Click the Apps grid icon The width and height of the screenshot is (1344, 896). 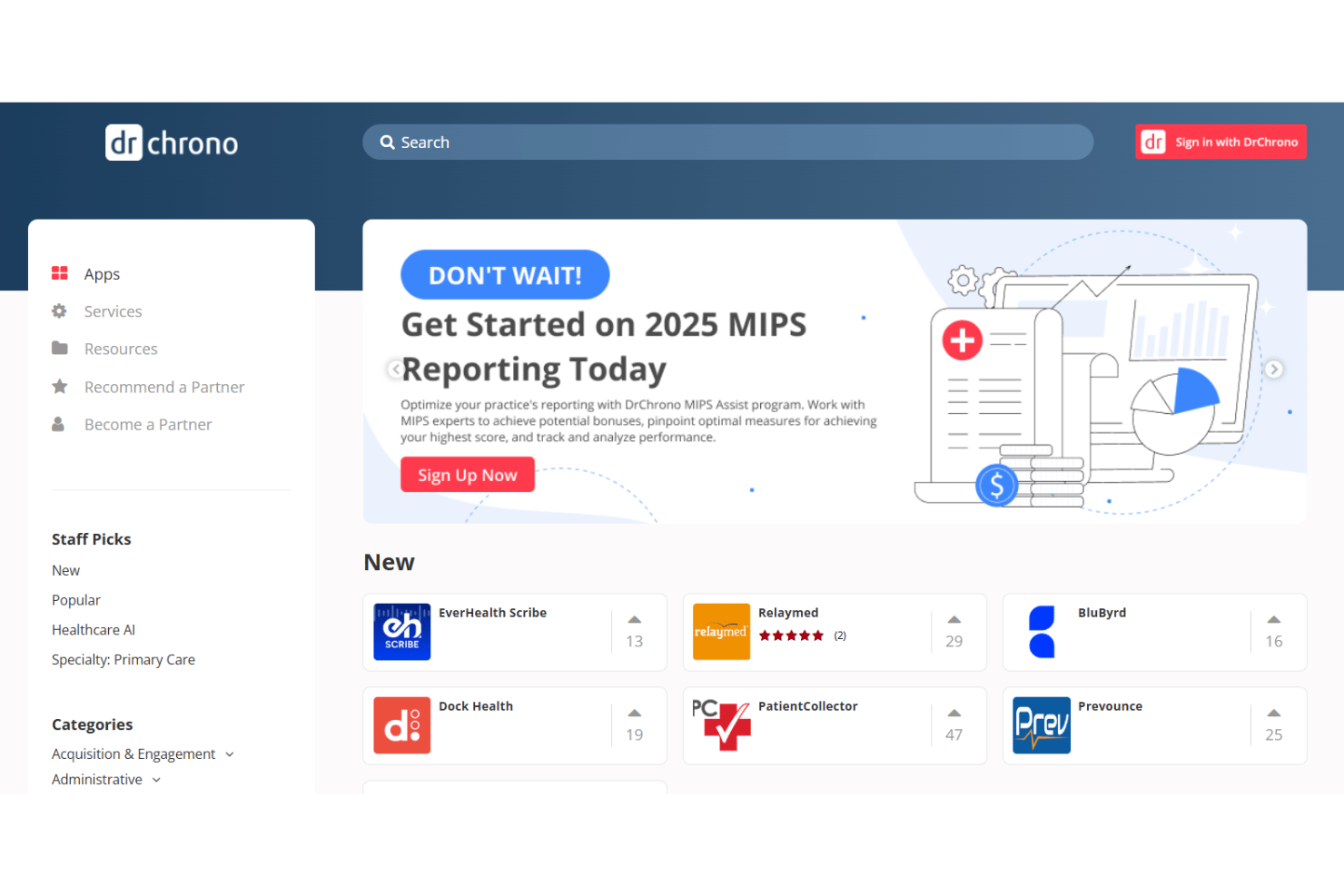tap(60, 273)
